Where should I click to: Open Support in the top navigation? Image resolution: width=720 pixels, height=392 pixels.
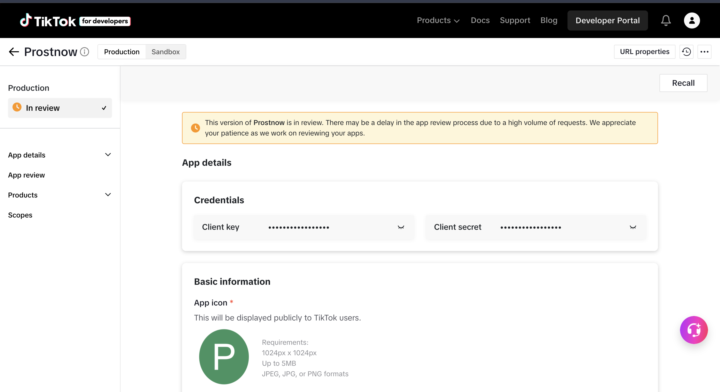coord(515,20)
